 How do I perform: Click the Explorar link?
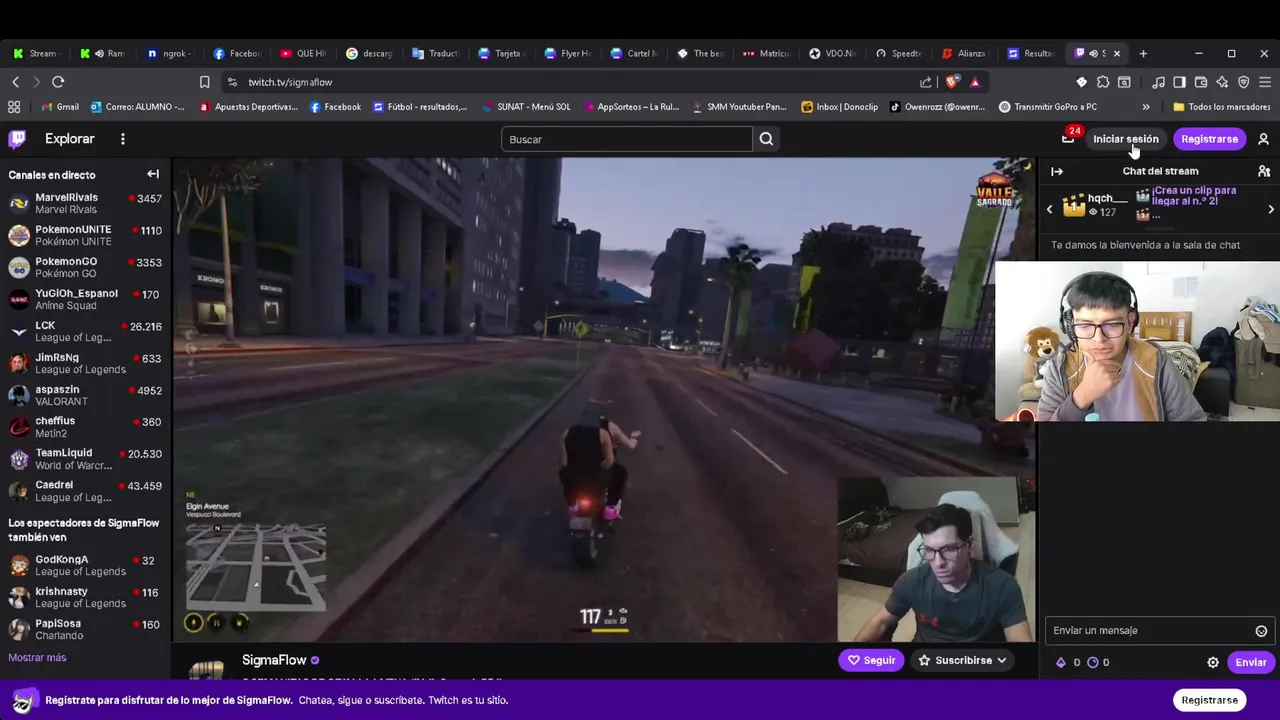(69, 139)
